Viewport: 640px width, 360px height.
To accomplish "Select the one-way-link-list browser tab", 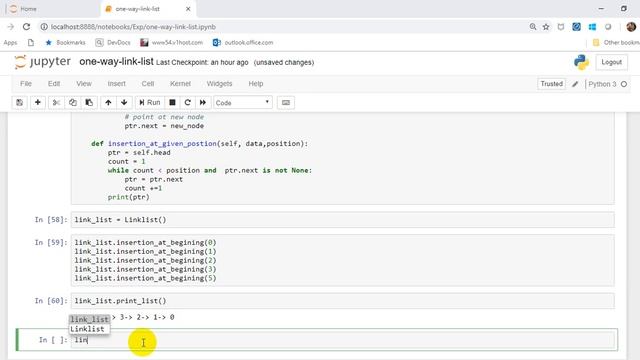I will tap(139, 9).
